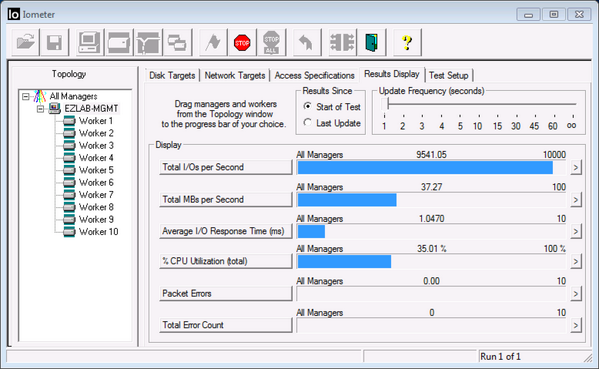This screenshot has width=599, height=369.
Task: Open a test configuration file
Action: [25, 42]
